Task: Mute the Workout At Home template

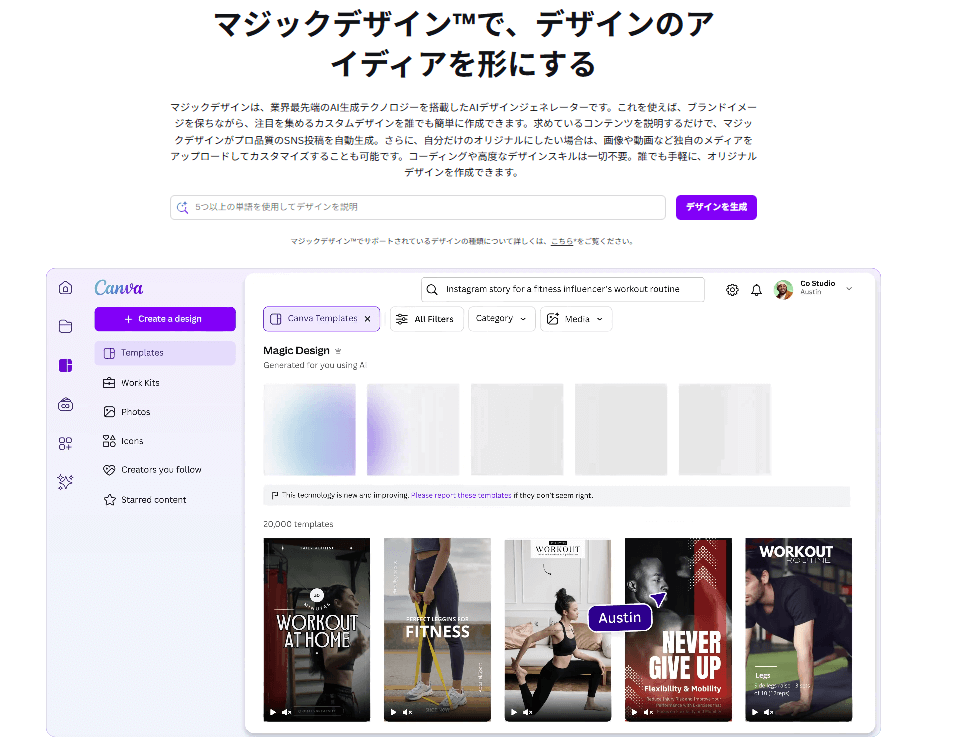Action: [x=286, y=712]
